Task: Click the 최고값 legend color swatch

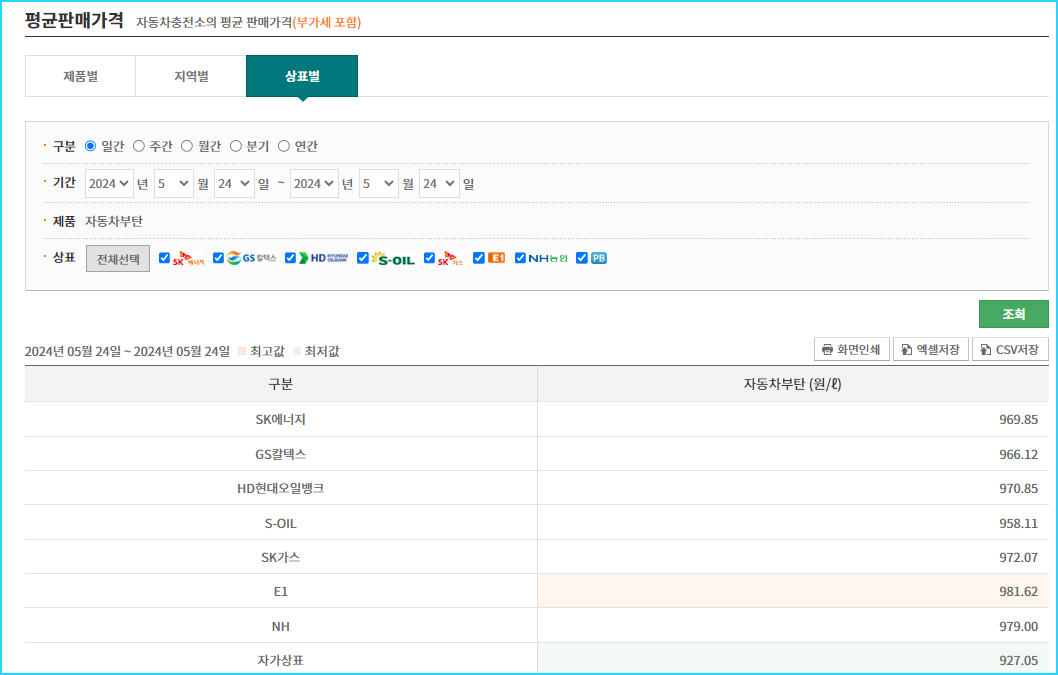Action: tap(242, 352)
